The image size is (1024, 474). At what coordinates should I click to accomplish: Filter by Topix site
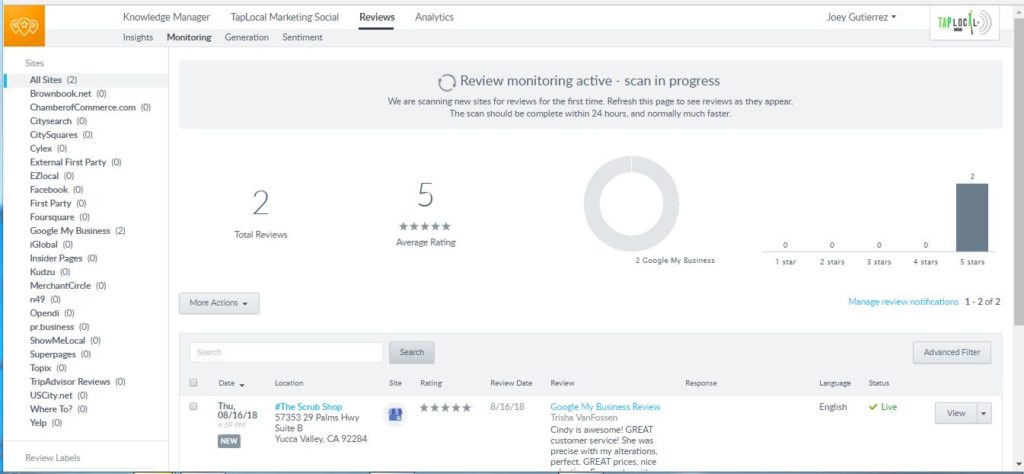pyautogui.click(x=48, y=368)
